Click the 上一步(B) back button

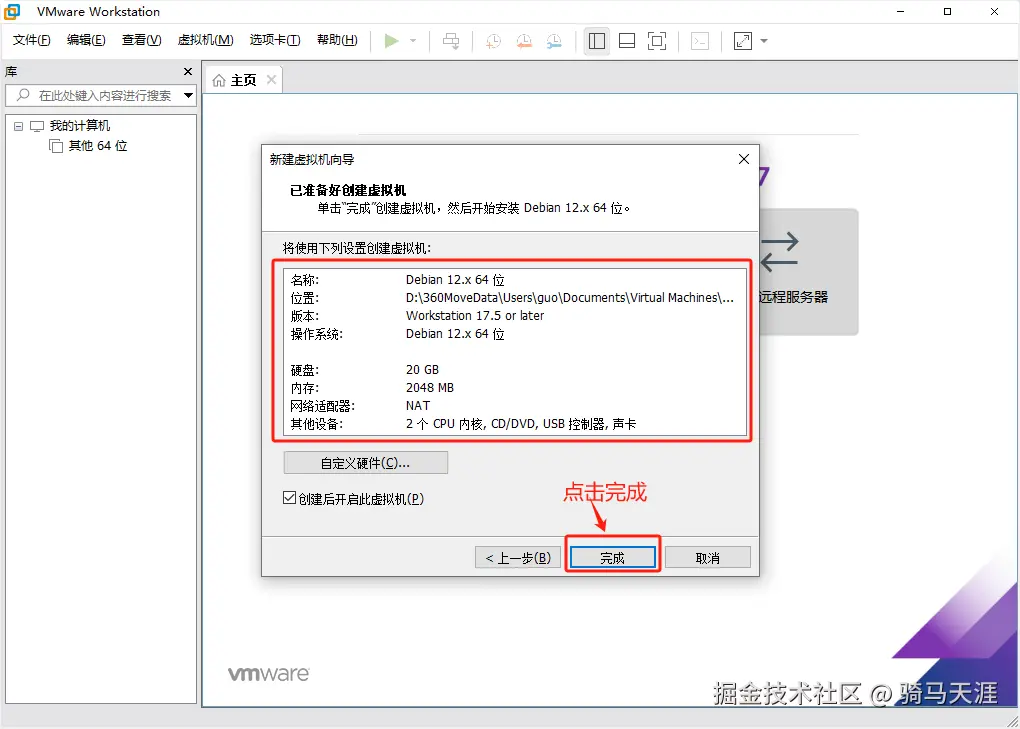point(518,558)
